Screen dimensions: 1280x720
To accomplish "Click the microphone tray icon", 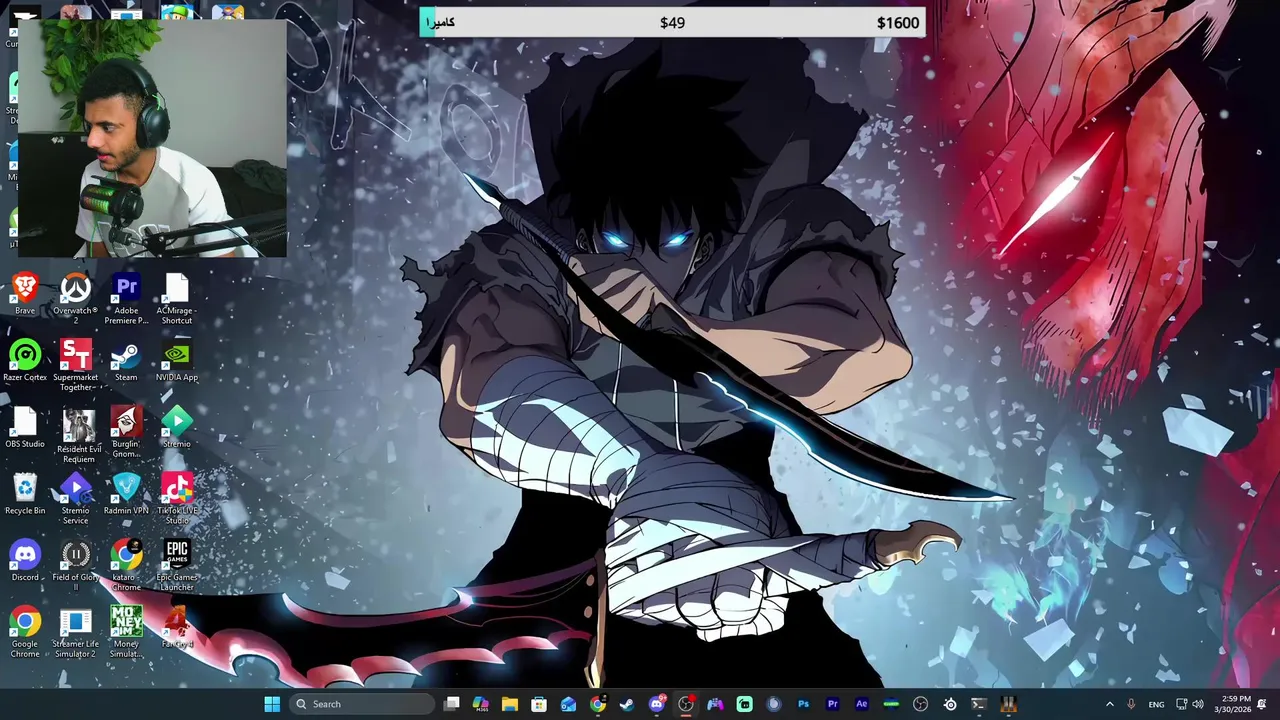I will [x=1131, y=704].
